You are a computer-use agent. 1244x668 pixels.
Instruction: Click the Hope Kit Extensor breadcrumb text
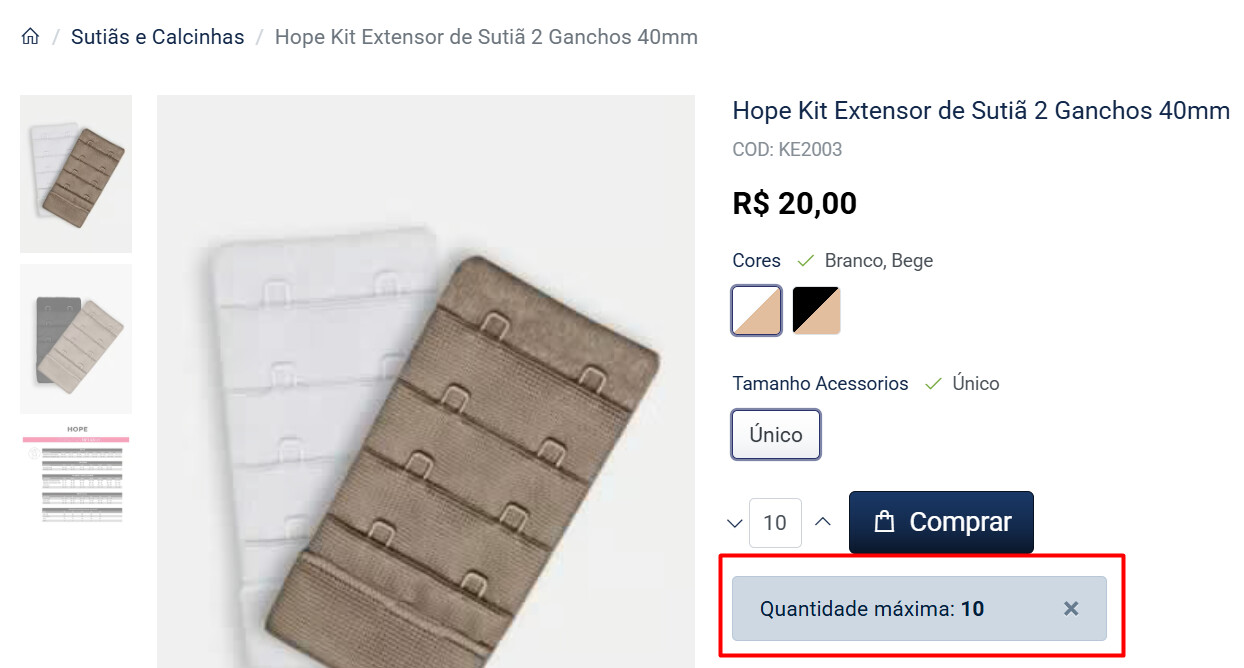[486, 37]
